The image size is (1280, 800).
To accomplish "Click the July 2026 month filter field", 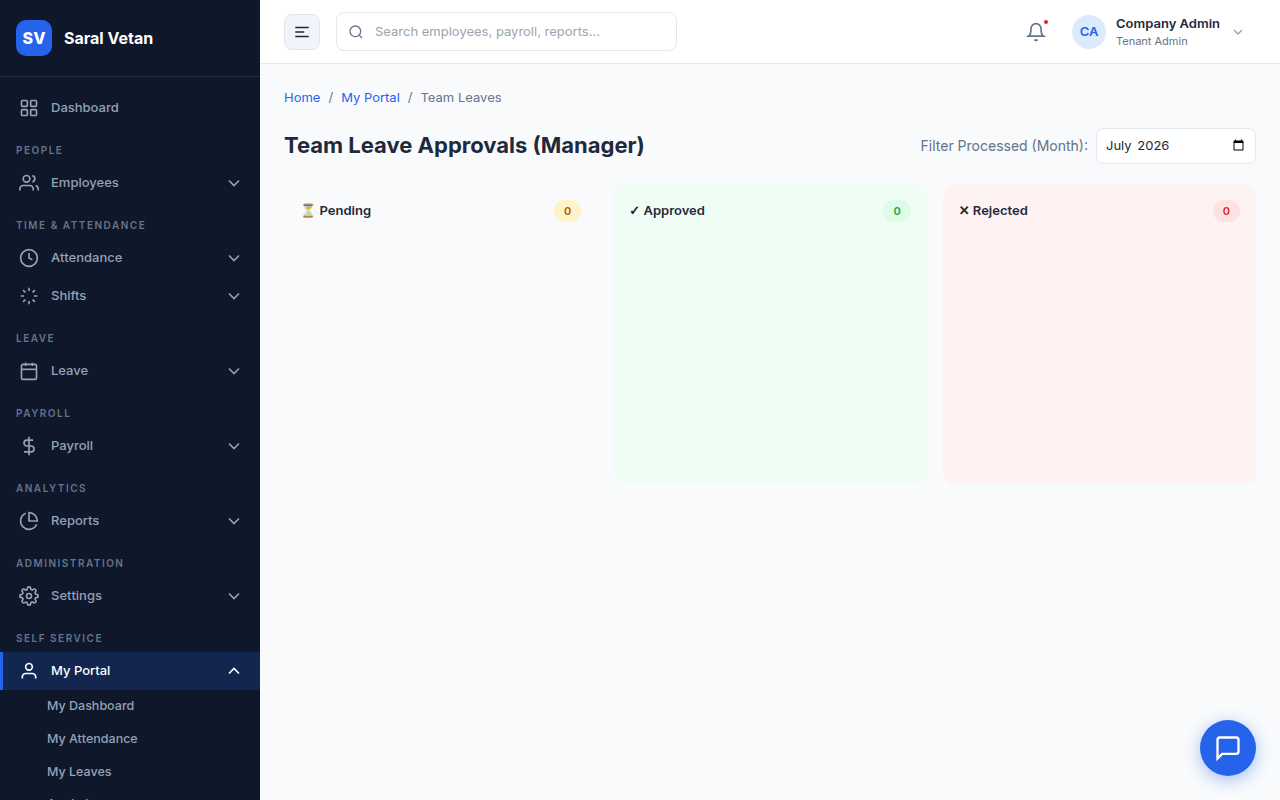I will point(1175,146).
